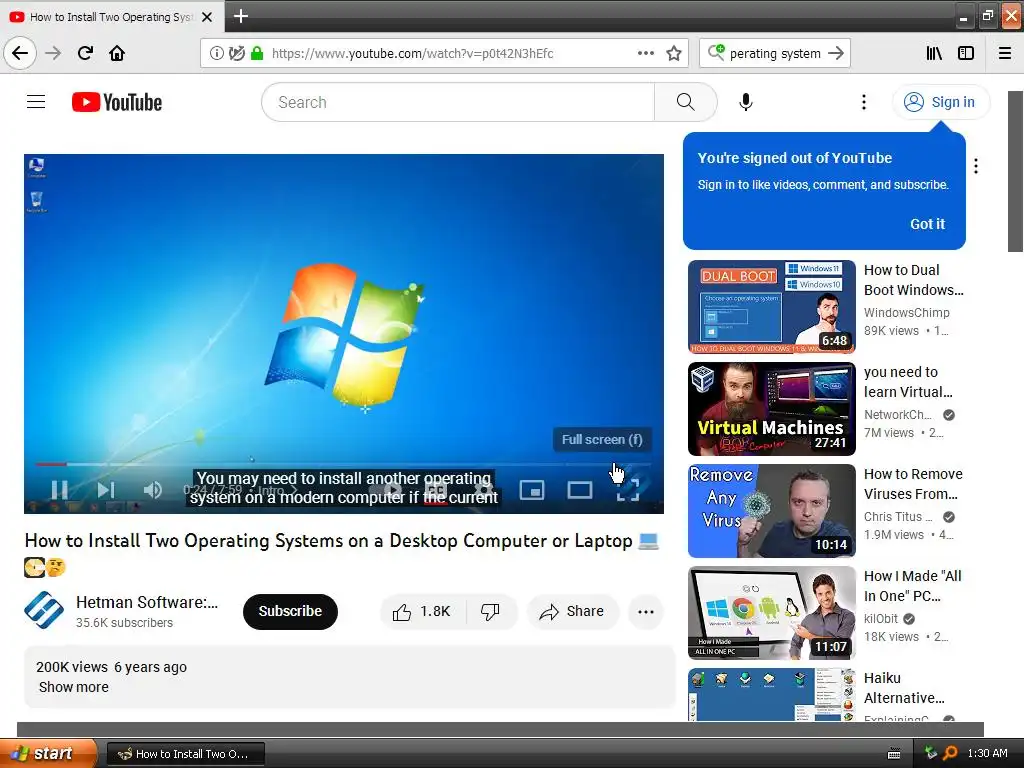Viewport: 1024px width, 768px height.
Task: Enter full screen mode
Action: [628, 490]
